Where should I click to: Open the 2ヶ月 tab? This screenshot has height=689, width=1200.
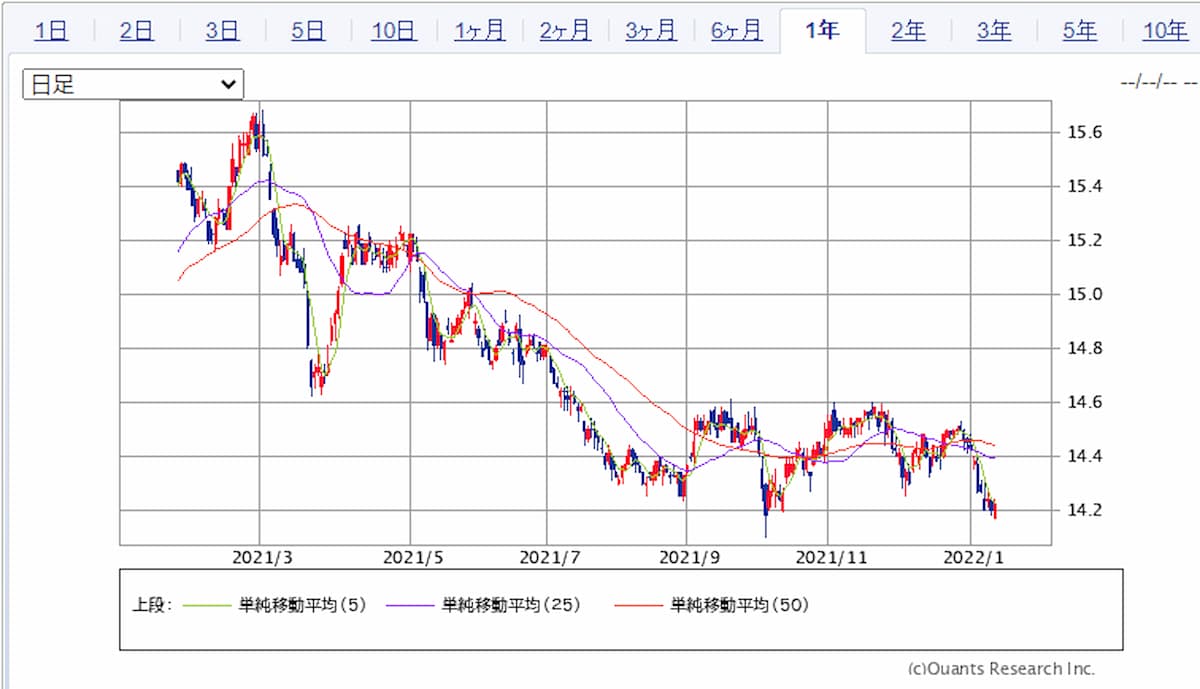pos(565,31)
